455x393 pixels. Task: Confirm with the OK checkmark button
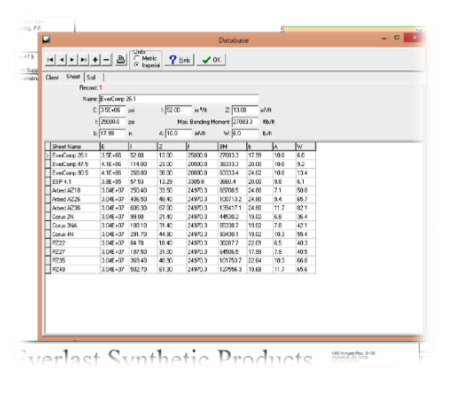pyautogui.click(x=211, y=60)
